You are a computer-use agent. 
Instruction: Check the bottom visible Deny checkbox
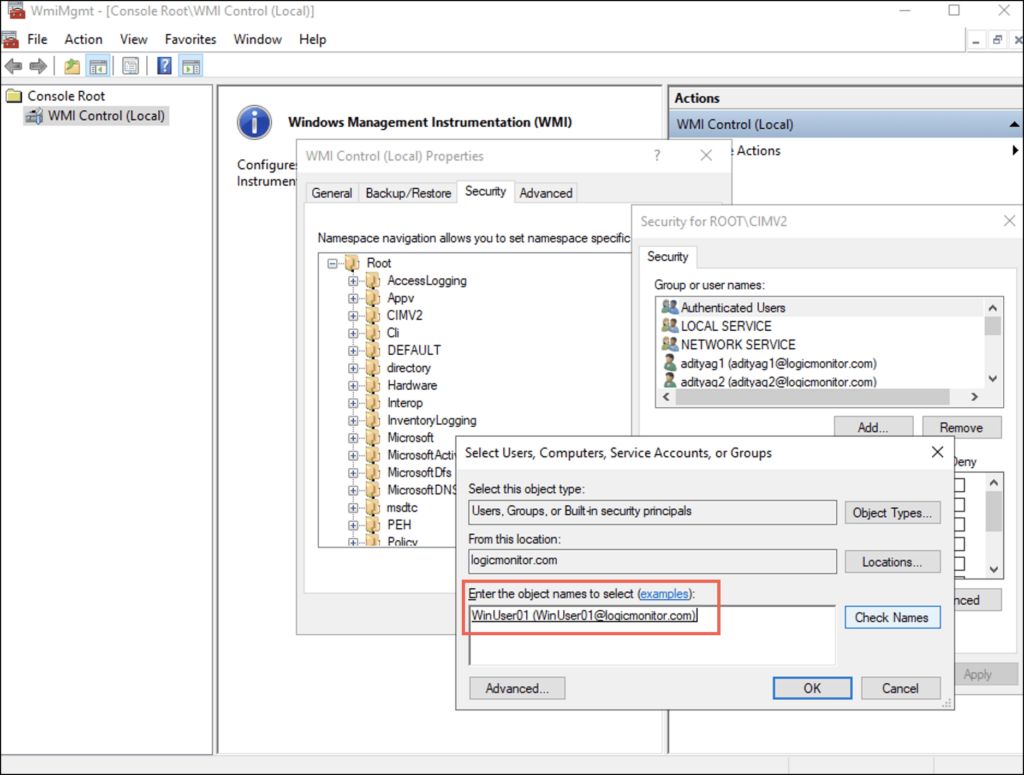coord(960,562)
